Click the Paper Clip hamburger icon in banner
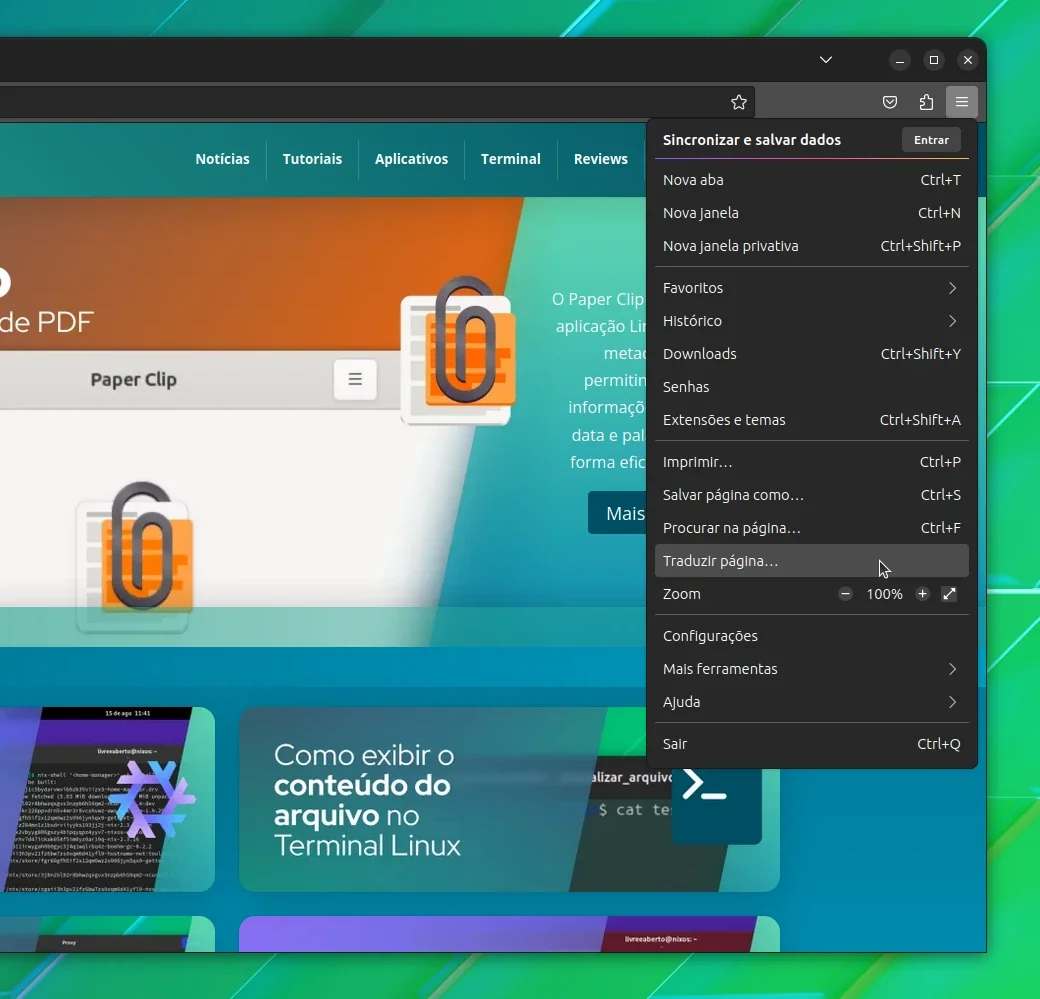This screenshot has width=1040, height=999. pyautogui.click(x=355, y=379)
